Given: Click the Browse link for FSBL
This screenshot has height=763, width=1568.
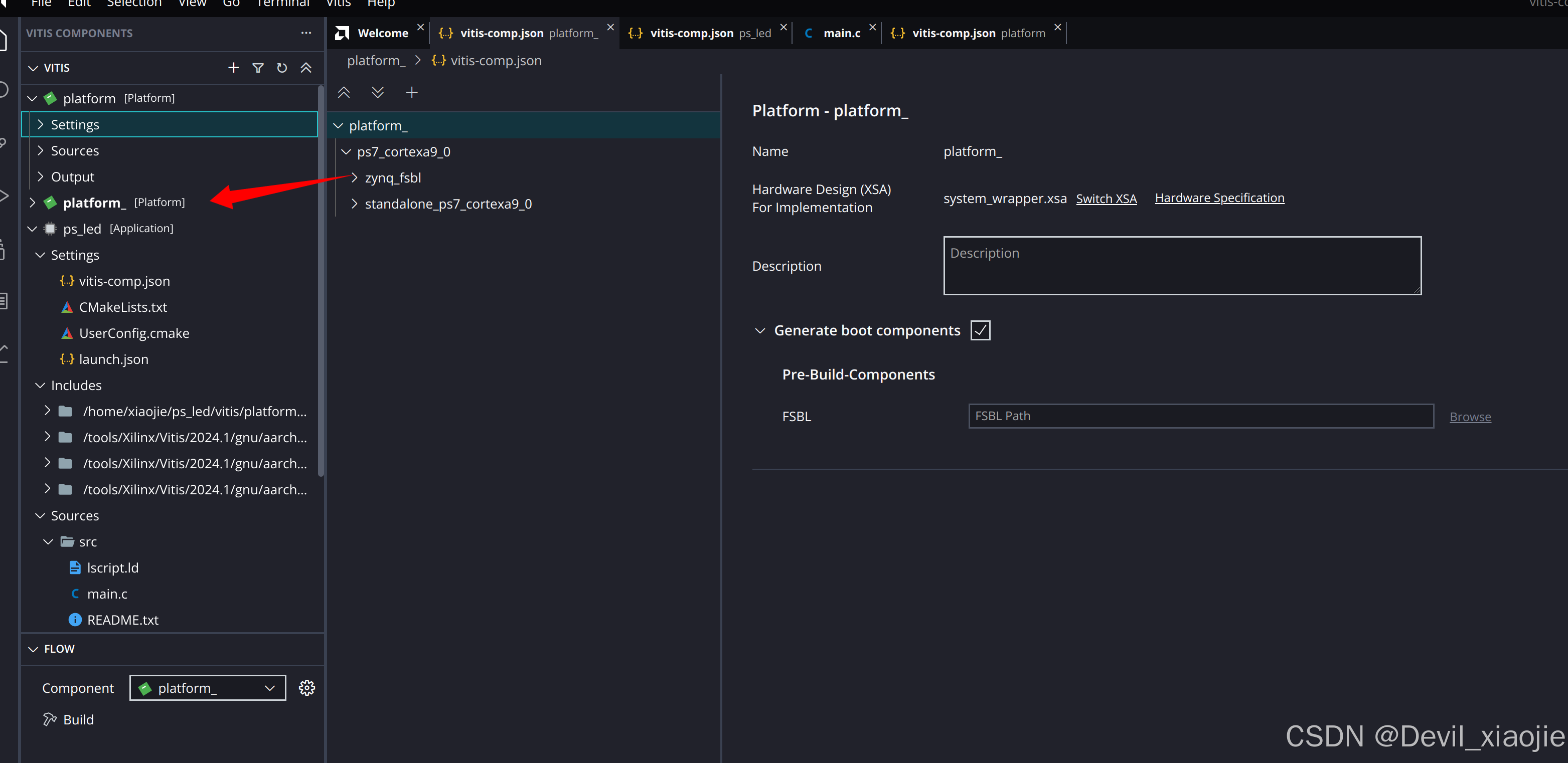Looking at the screenshot, I should click(1470, 417).
